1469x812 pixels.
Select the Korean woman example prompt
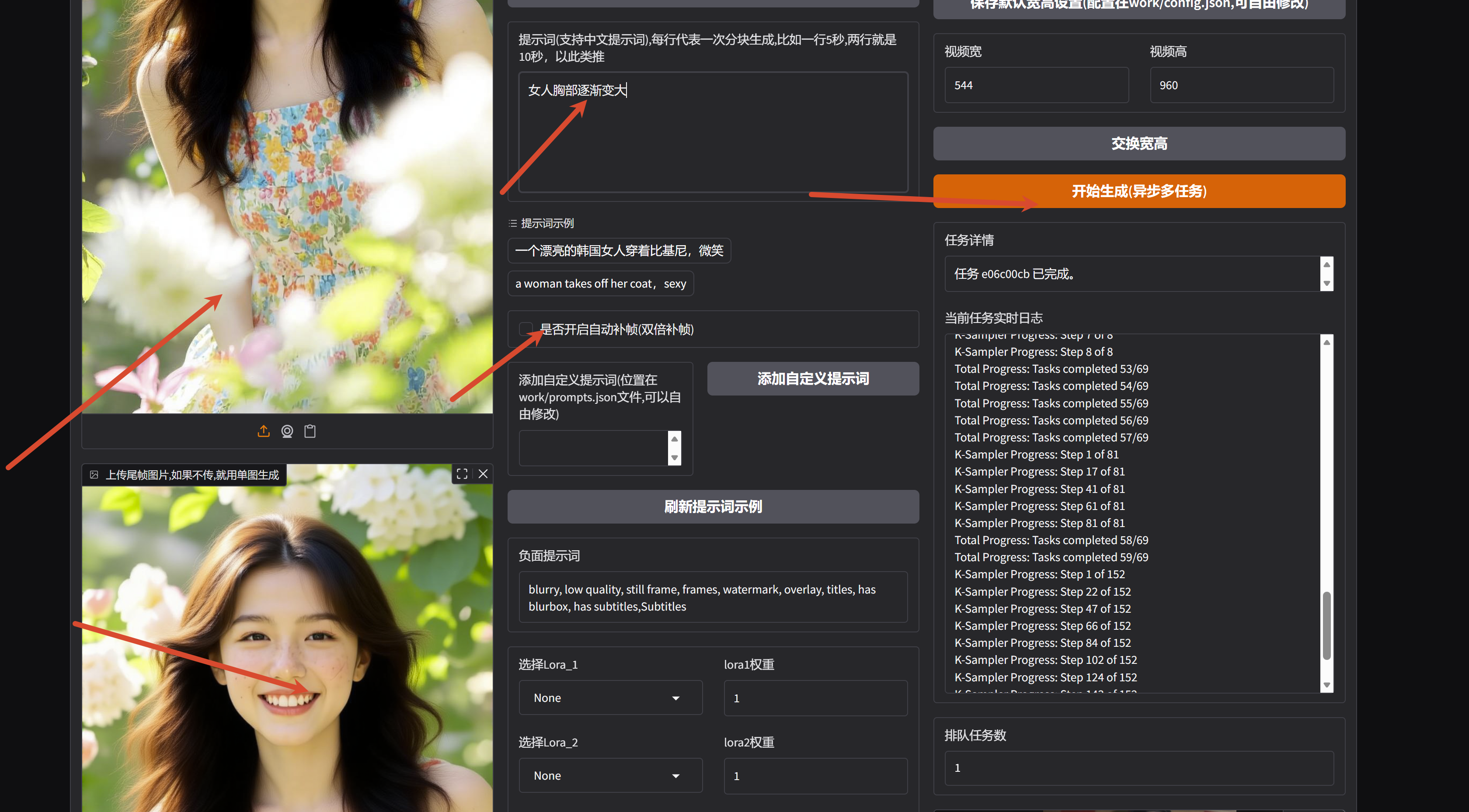point(619,251)
